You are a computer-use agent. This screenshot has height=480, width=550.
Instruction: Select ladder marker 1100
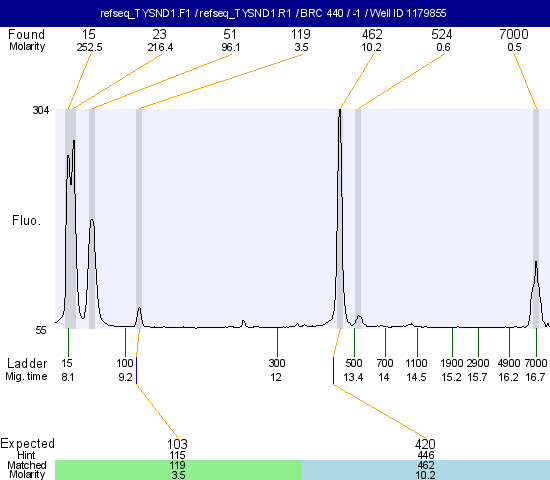click(x=416, y=363)
